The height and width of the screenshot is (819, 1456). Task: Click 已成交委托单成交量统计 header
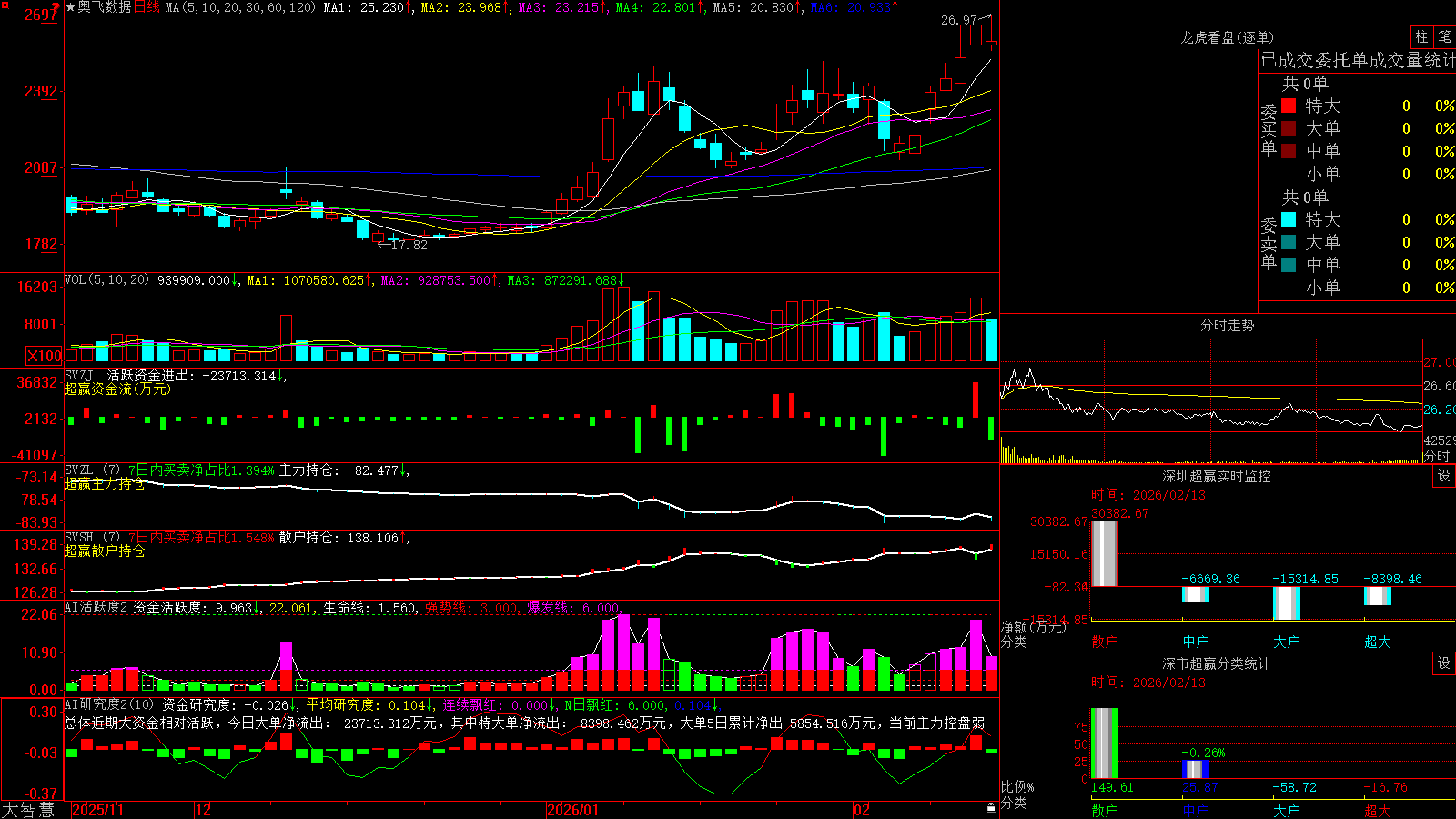coord(1358,60)
